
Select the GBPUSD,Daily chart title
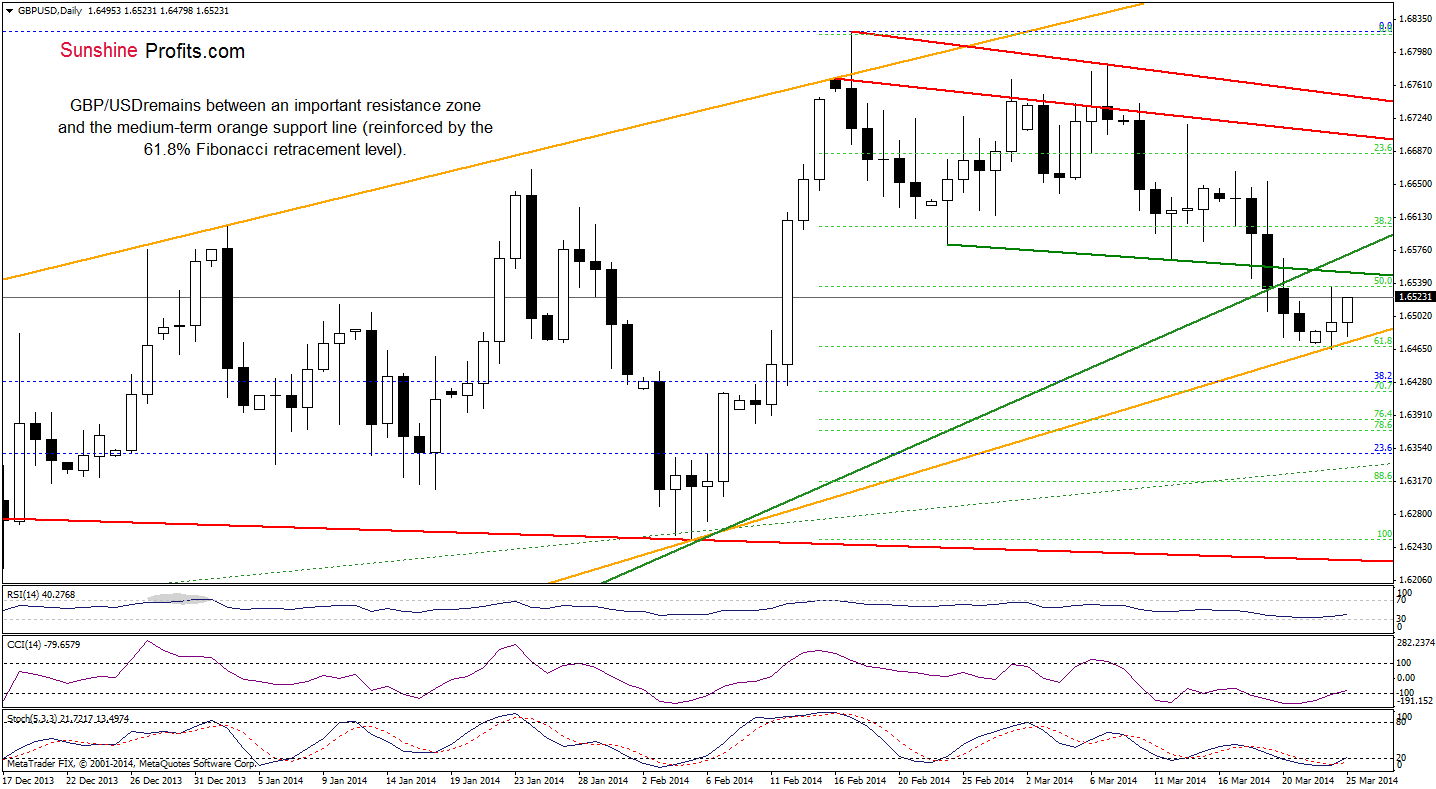[x=49, y=10]
